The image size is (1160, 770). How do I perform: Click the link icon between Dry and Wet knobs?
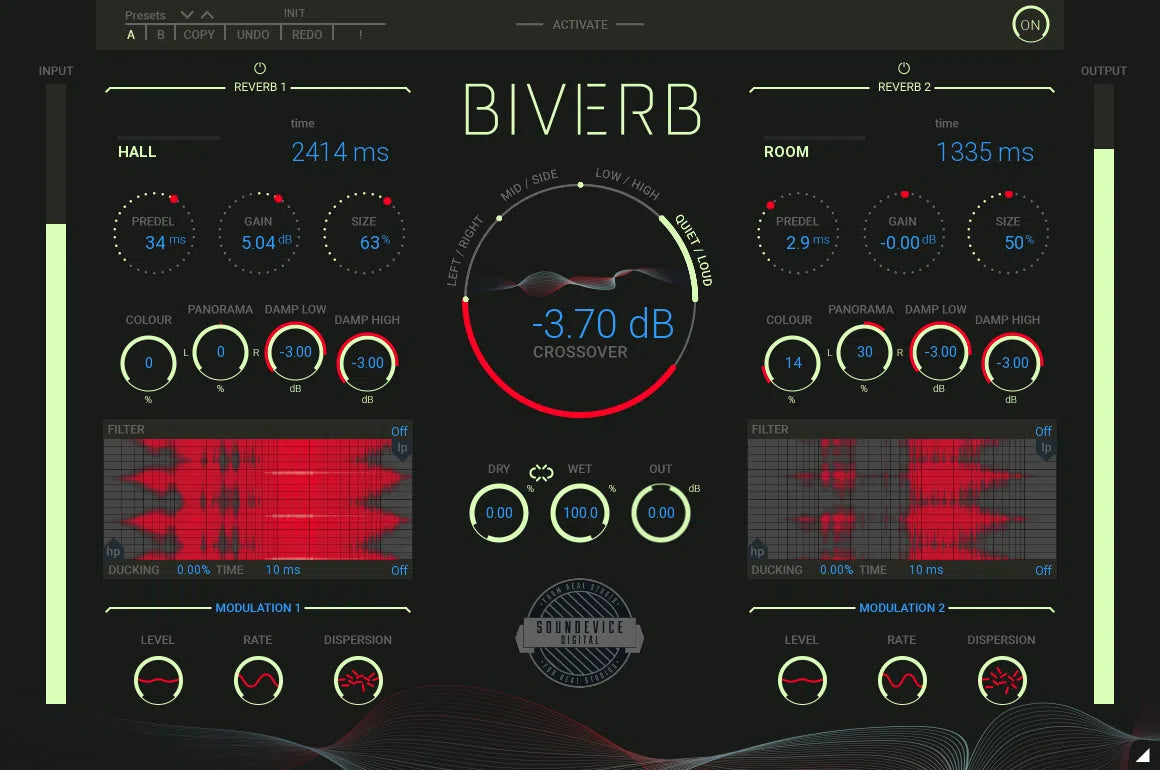click(540, 474)
